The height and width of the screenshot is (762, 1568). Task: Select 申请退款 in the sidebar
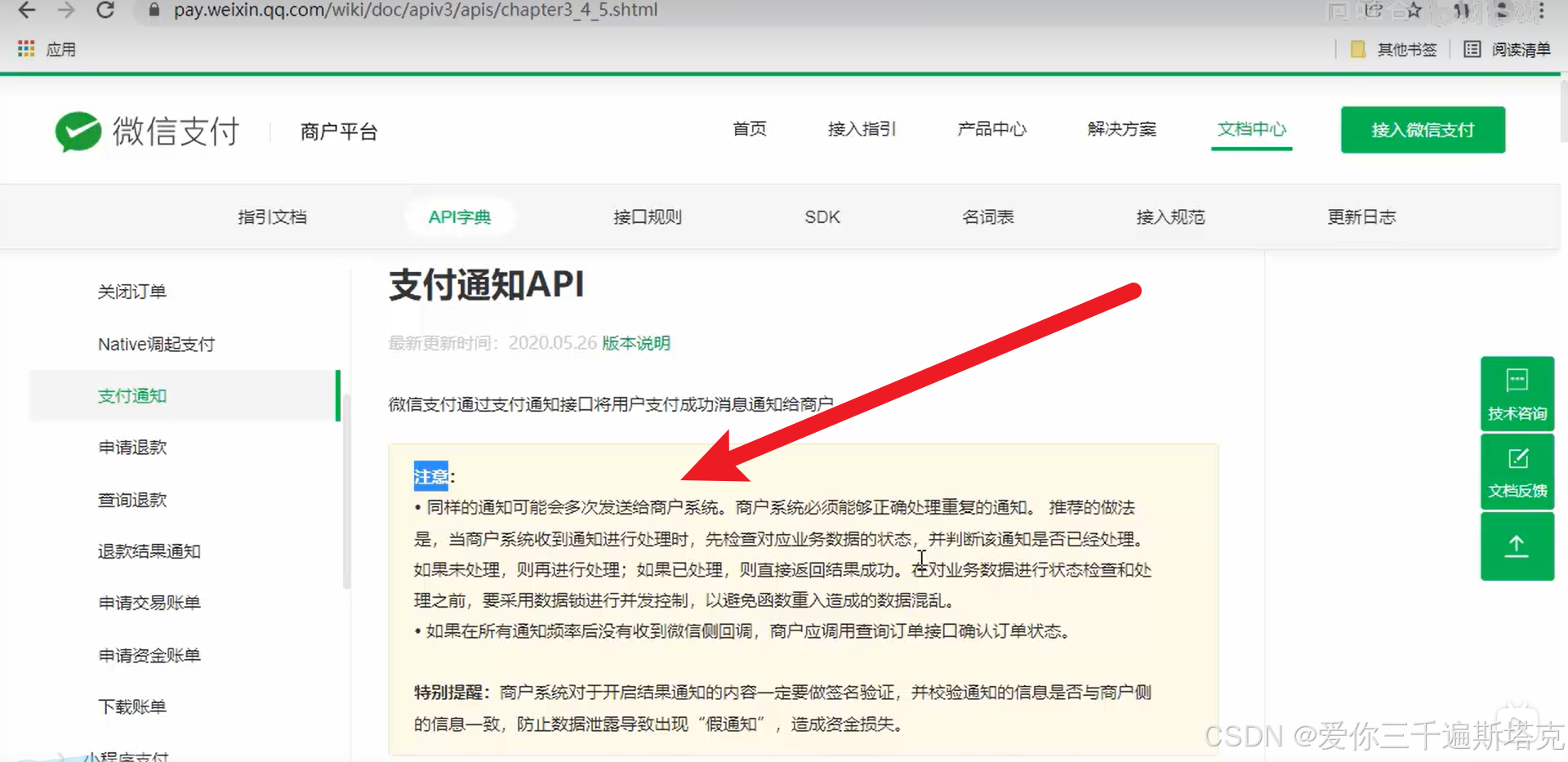132,448
